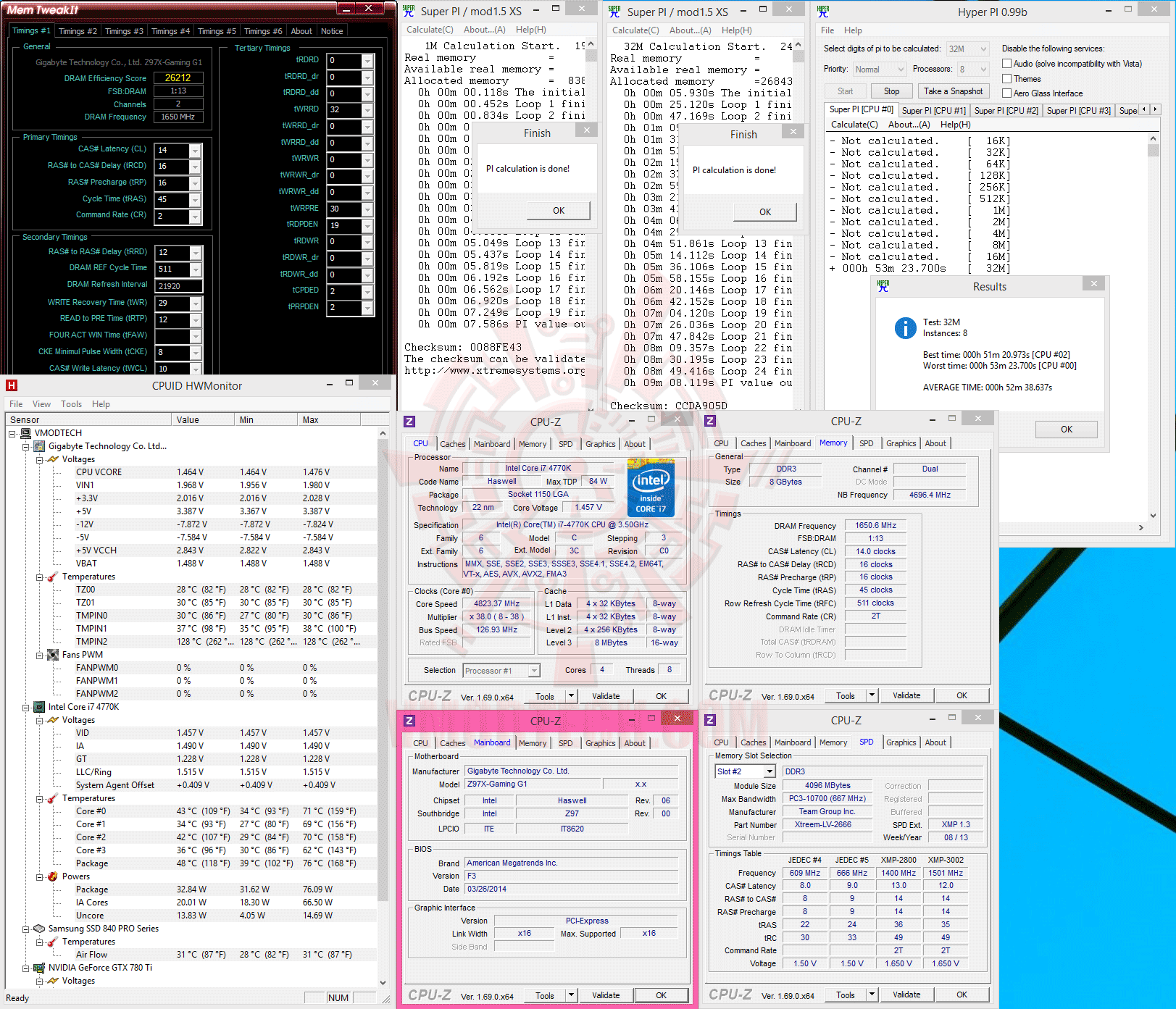
Task: Open the CAS# Latency (CL) dropdown in MemTweakIt
Action: point(195,151)
